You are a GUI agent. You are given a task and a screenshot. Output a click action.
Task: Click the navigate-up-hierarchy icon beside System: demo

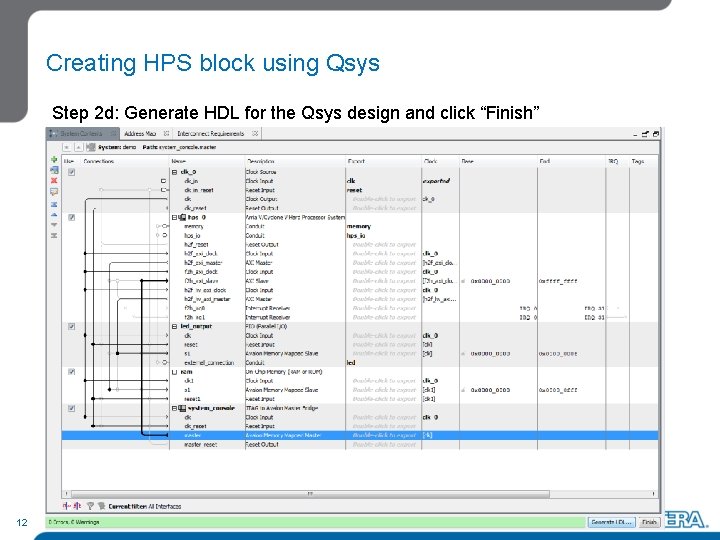click(79, 147)
